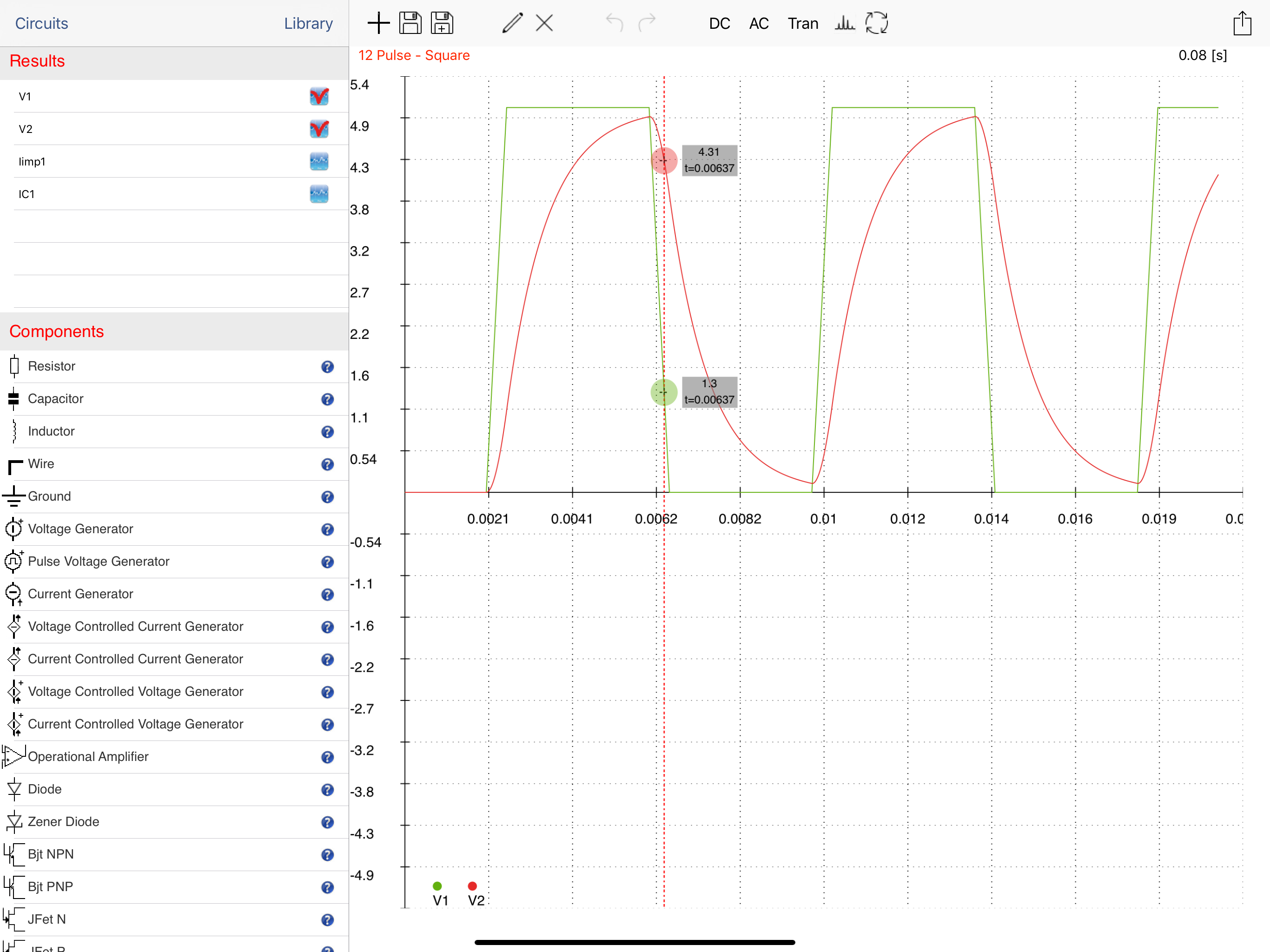Open help for Pulse Voltage Generator
The image size is (1270, 952).
327,562
